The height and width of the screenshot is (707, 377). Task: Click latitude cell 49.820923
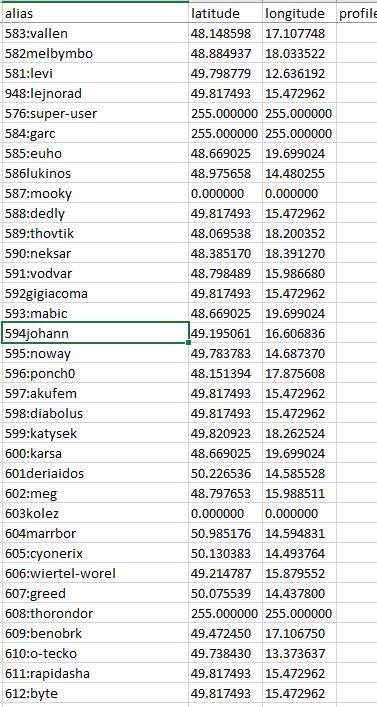tap(225, 433)
